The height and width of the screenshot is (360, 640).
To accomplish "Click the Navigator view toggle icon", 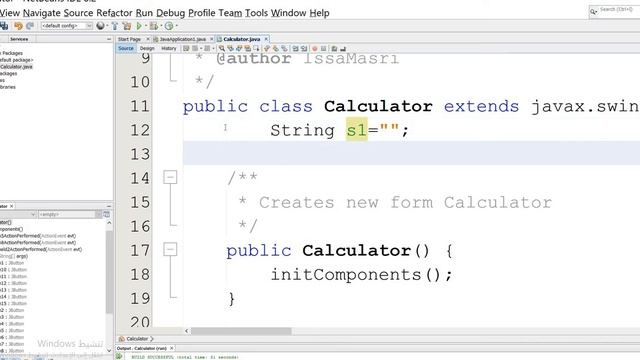I will 107,214.
